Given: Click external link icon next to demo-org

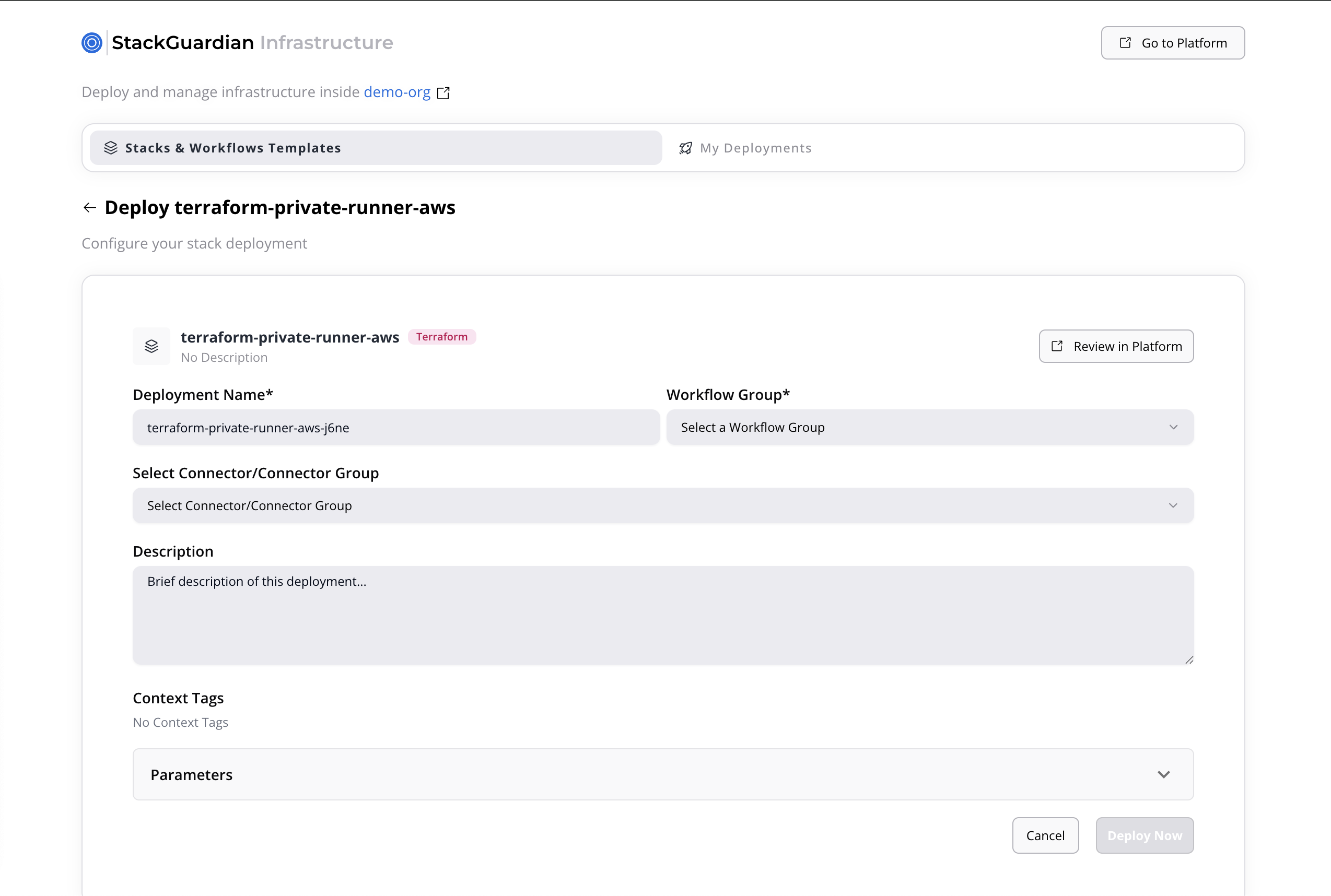Looking at the screenshot, I should [443, 92].
